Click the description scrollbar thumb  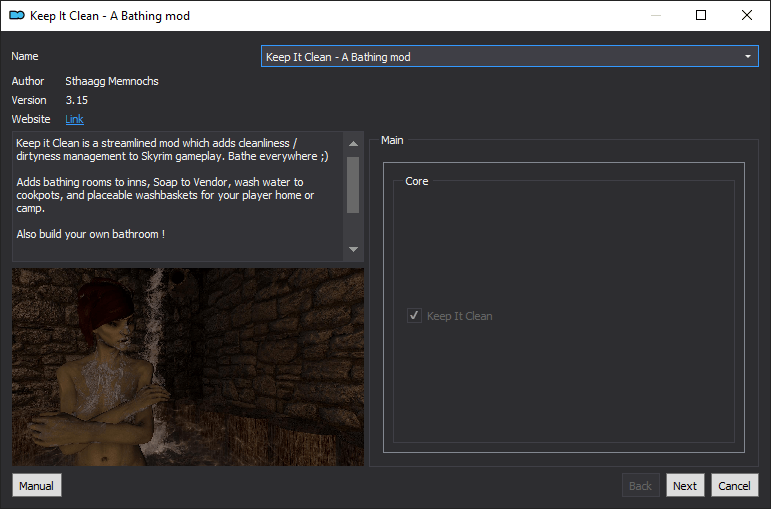[353, 185]
